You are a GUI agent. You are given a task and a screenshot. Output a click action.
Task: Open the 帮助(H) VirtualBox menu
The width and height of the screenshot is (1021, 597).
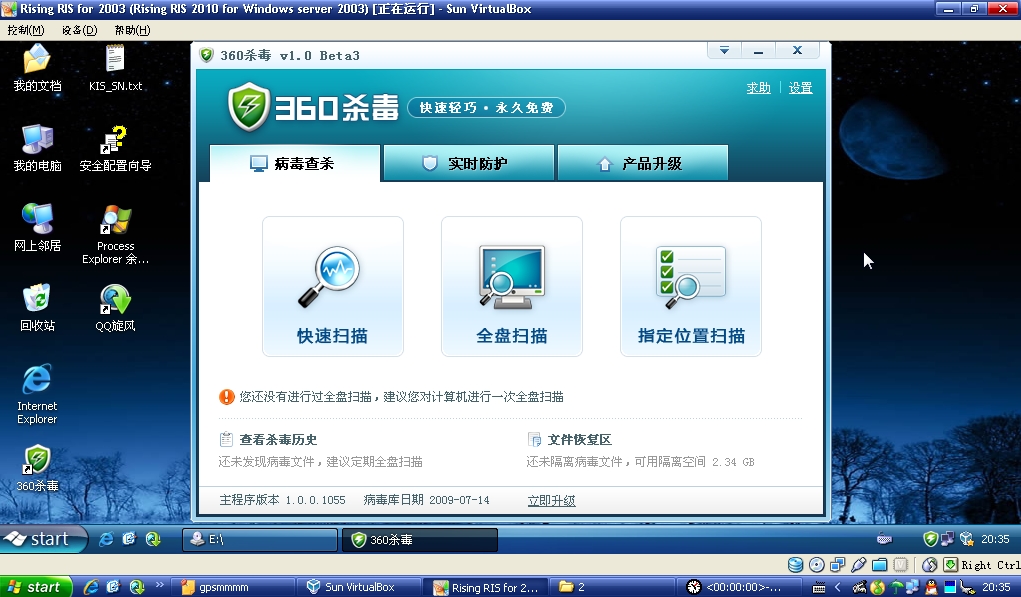[132, 30]
